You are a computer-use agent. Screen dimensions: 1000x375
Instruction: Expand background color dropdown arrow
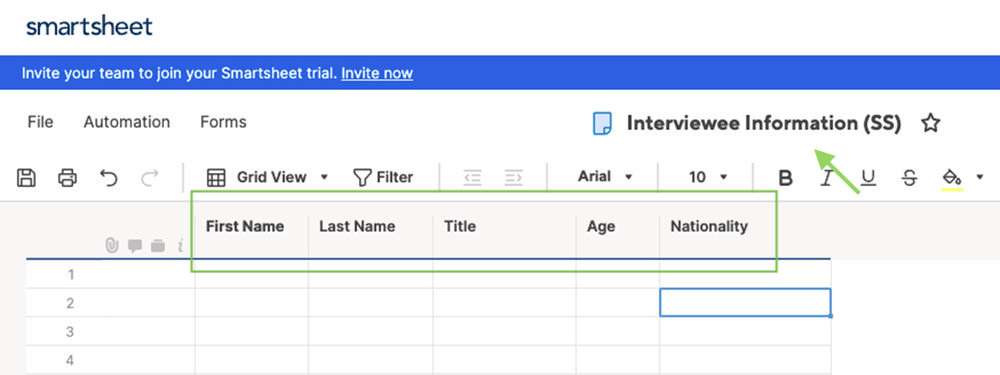pos(980,177)
